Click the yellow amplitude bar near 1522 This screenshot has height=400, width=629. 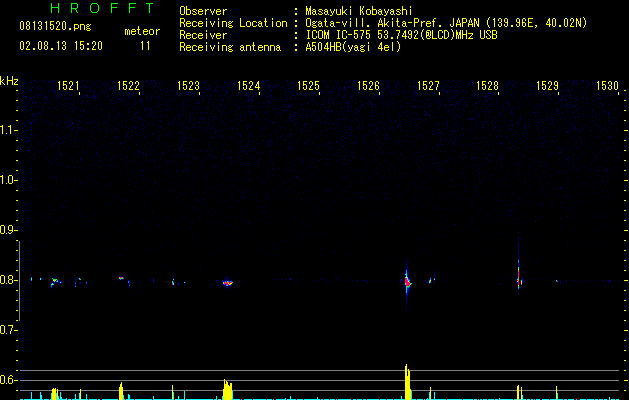tap(121, 391)
